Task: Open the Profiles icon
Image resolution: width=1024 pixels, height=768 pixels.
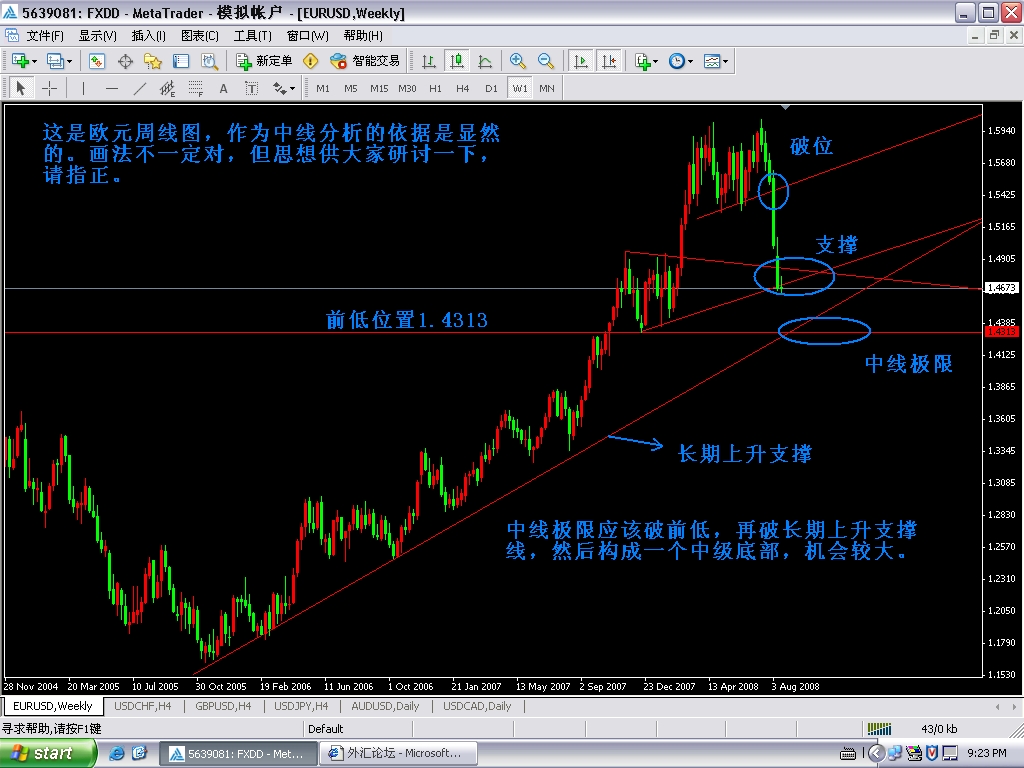Action: pyautogui.click(x=55, y=61)
